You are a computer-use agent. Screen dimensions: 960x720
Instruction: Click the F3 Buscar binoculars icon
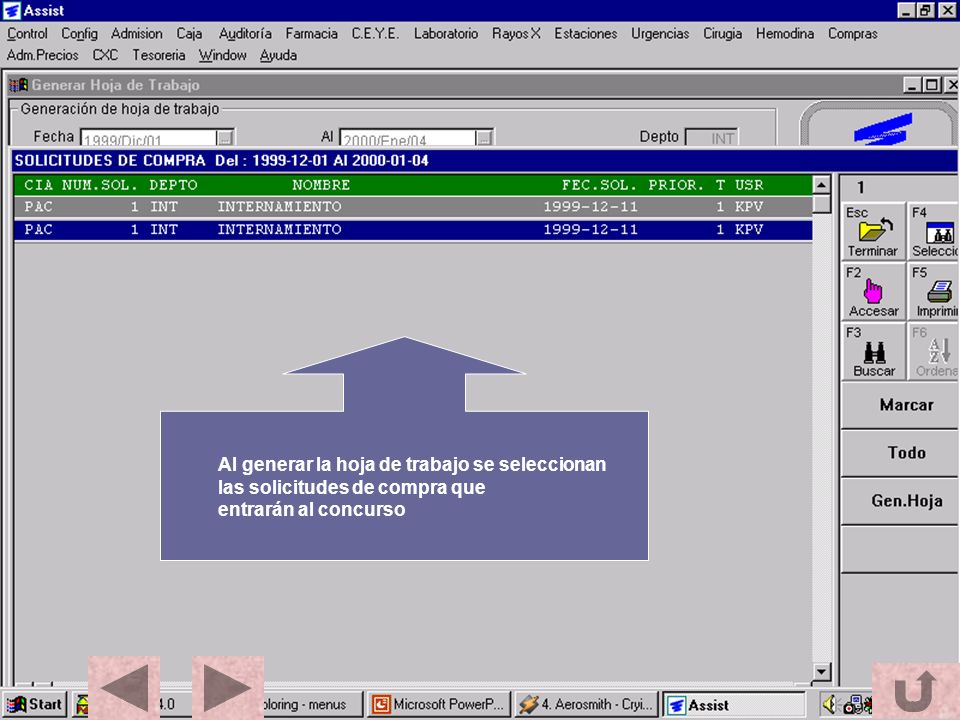873,351
